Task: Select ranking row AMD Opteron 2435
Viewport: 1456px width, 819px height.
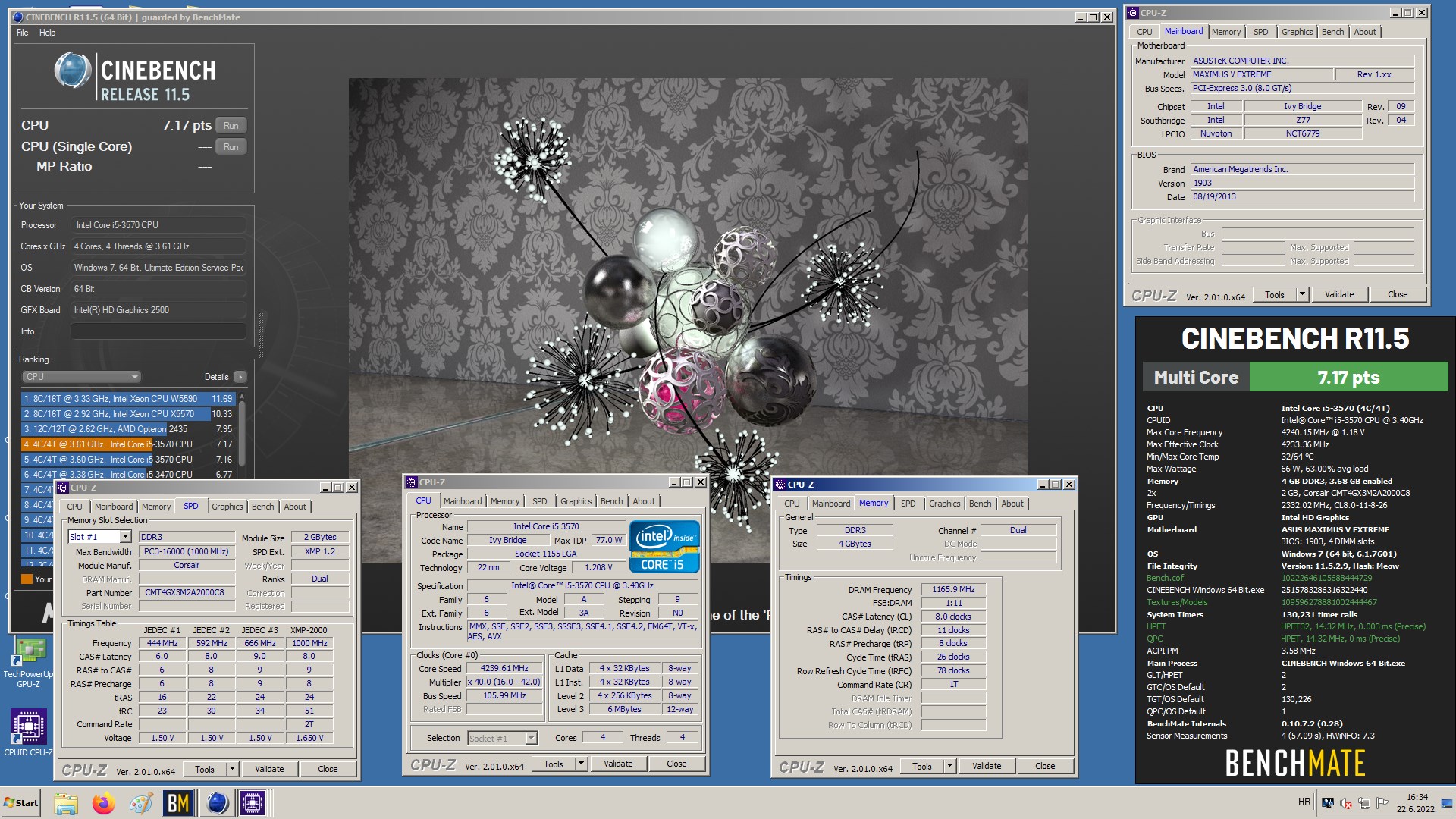Action: pyautogui.click(x=128, y=429)
